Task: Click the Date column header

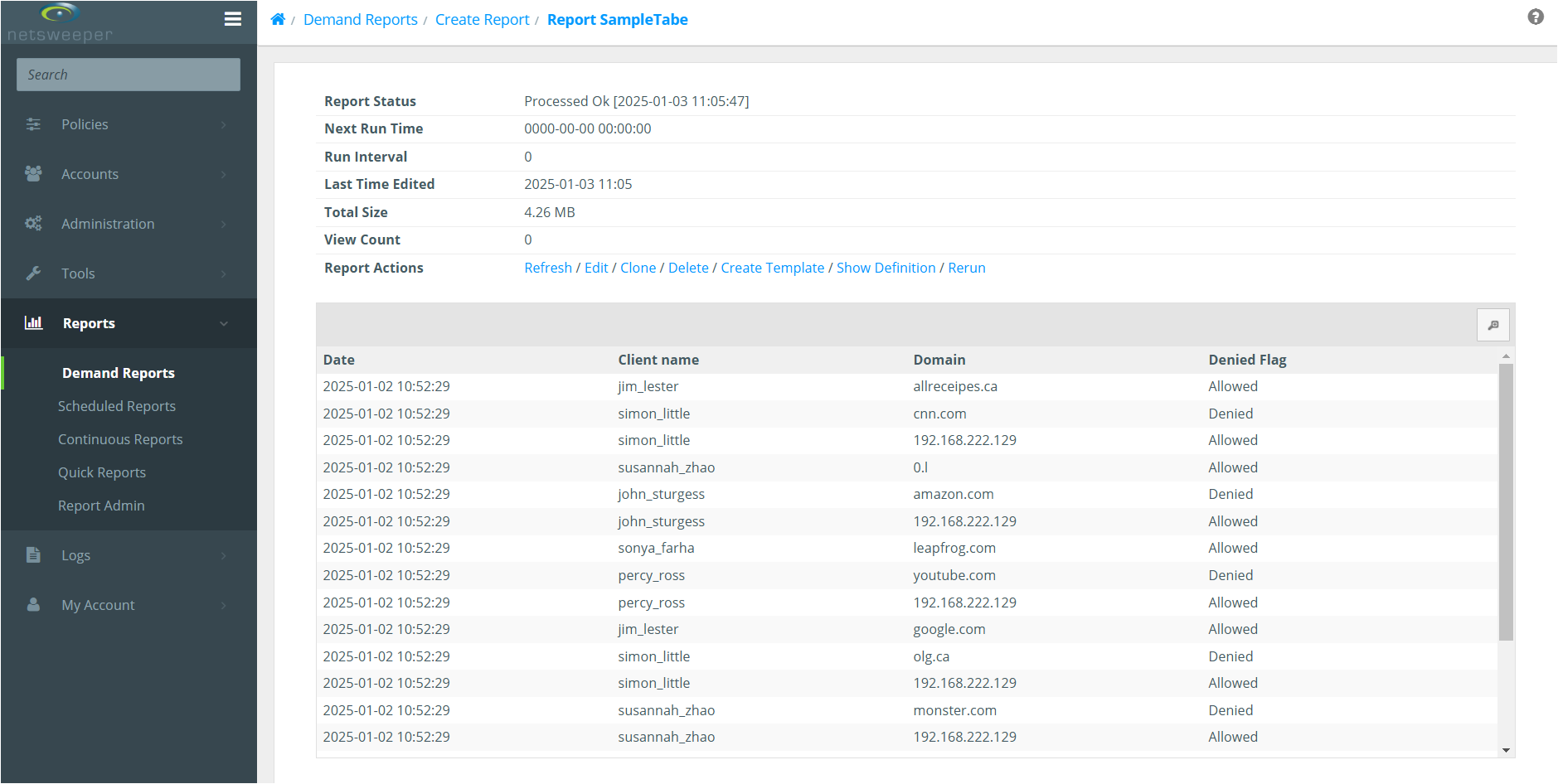Action: (339, 360)
